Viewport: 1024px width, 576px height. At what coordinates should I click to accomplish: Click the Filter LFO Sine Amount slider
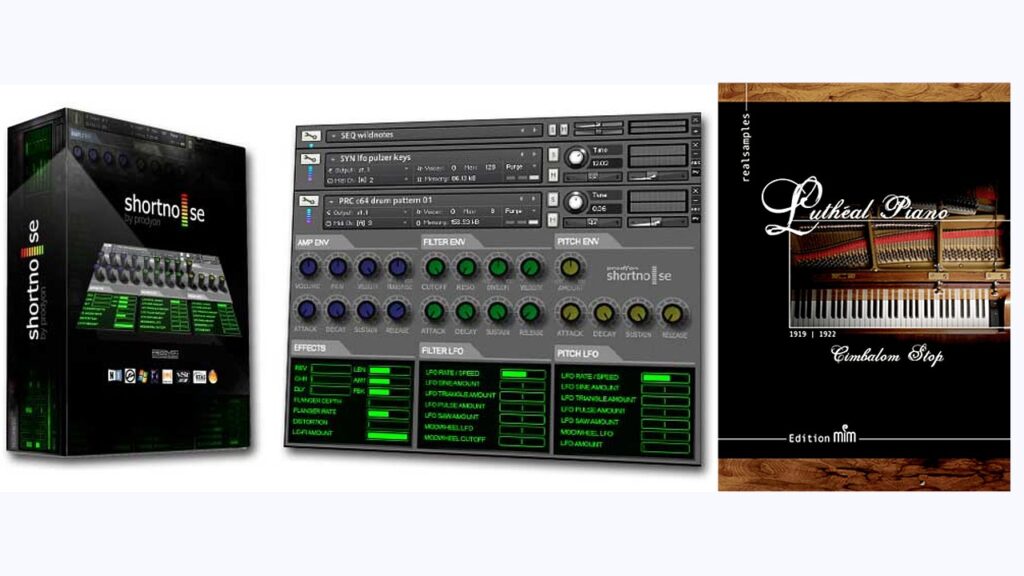point(523,385)
